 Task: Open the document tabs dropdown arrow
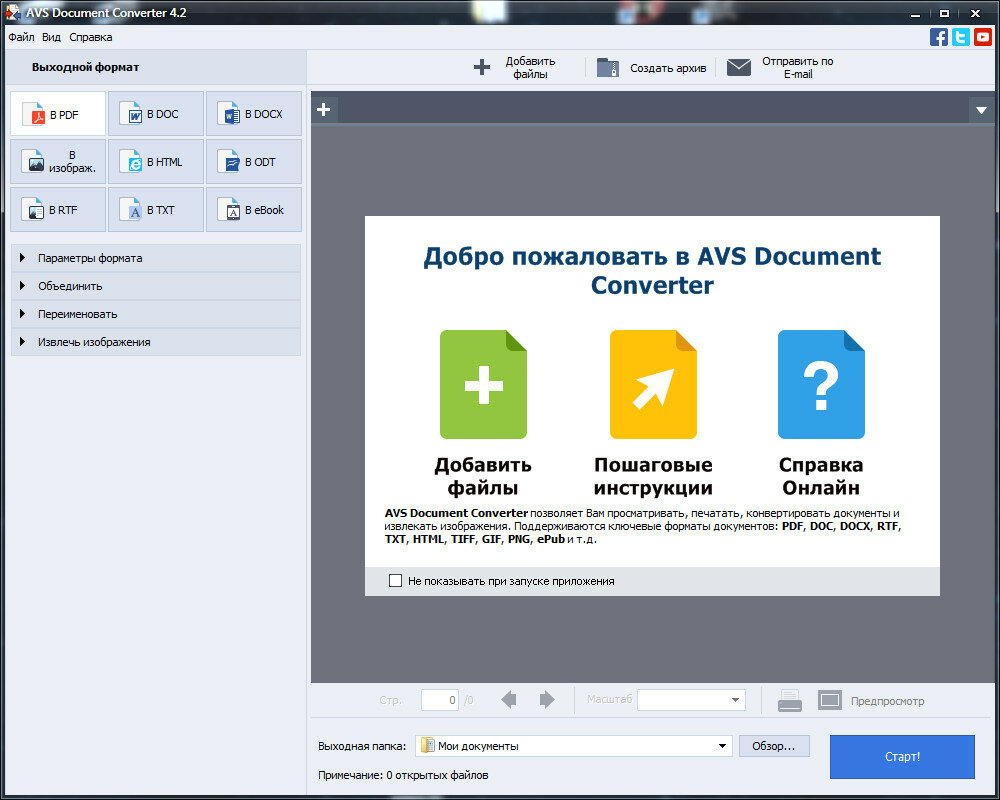tap(982, 110)
